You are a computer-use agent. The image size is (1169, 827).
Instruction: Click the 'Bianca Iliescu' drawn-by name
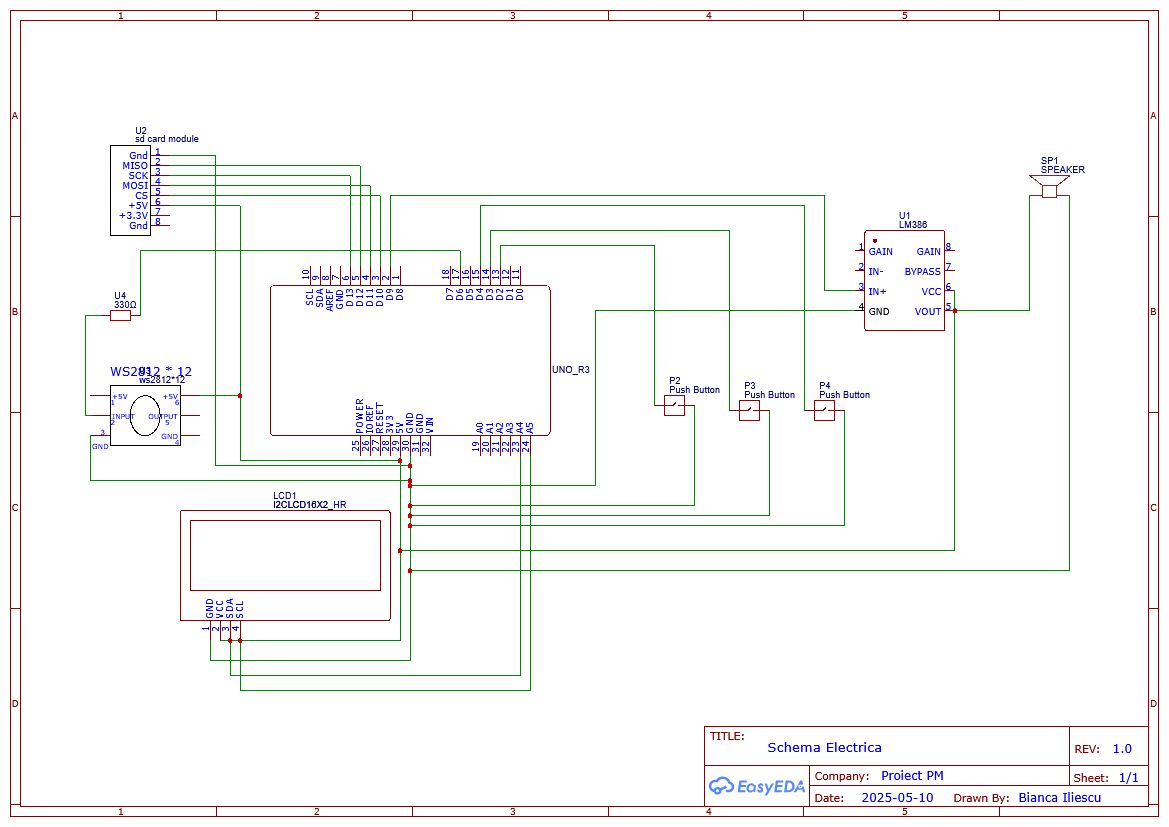tap(1059, 798)
